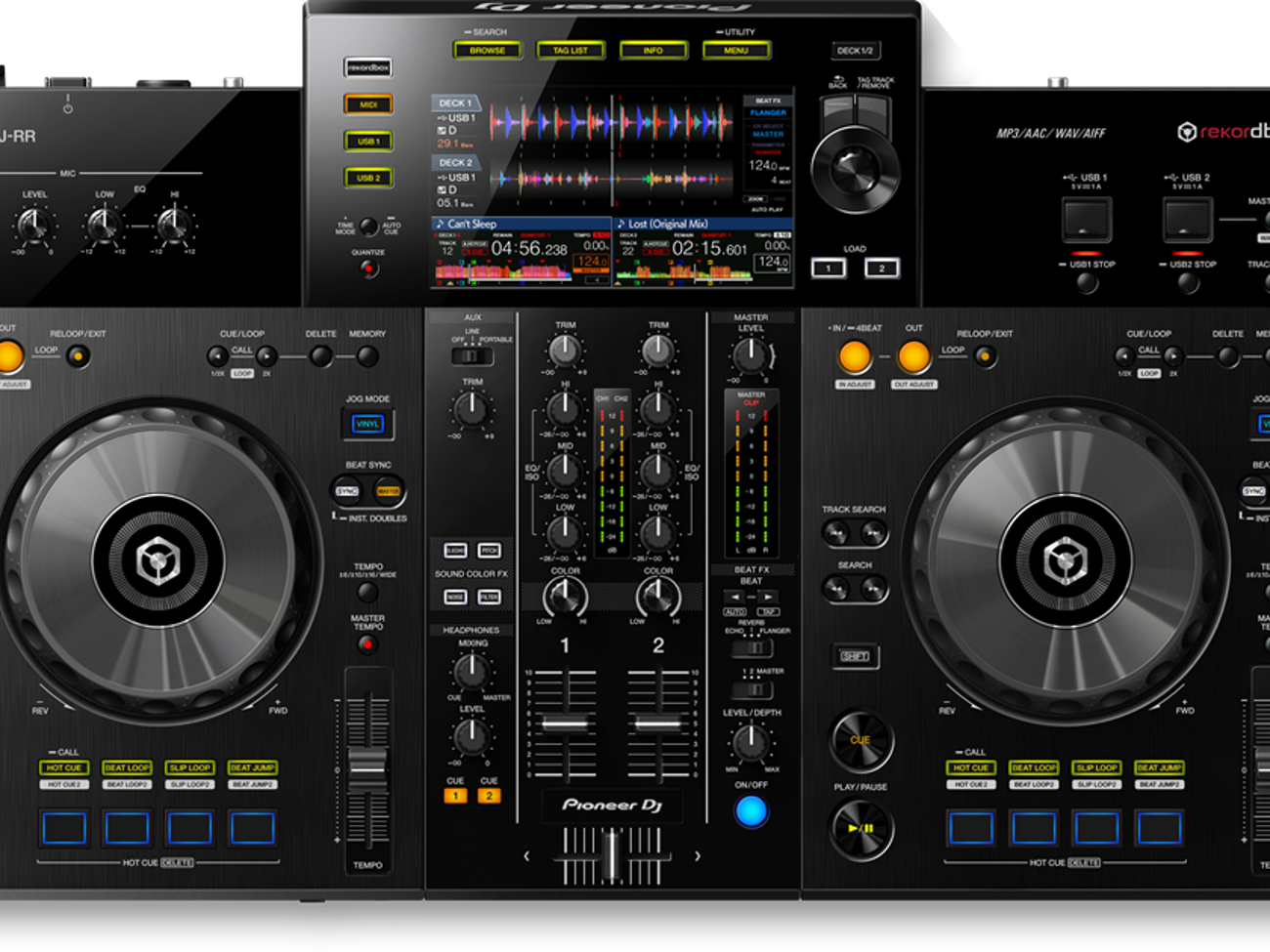Image resolution: width=1270 pixels, height=952 pixels.
Task: Open the TAG LIST view
Action: tap(571, 50)
